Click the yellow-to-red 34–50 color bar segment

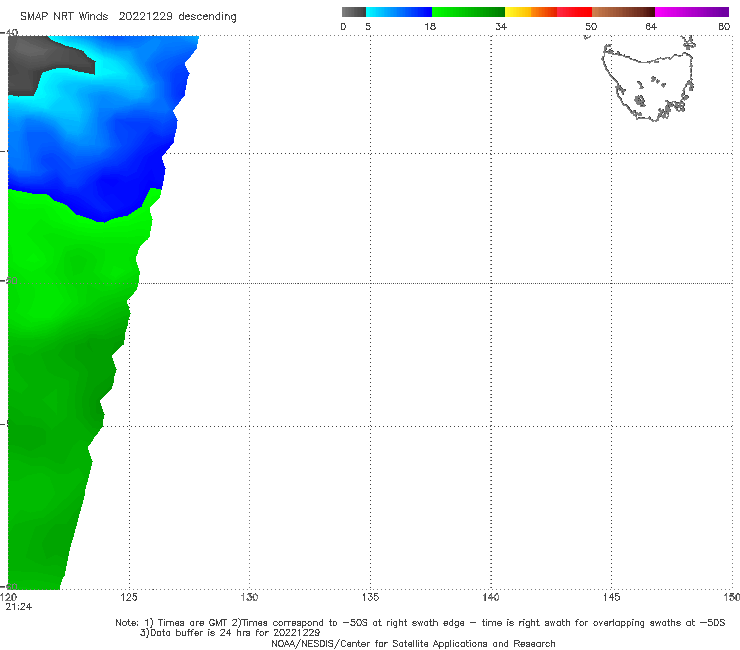tap(548, 12)
